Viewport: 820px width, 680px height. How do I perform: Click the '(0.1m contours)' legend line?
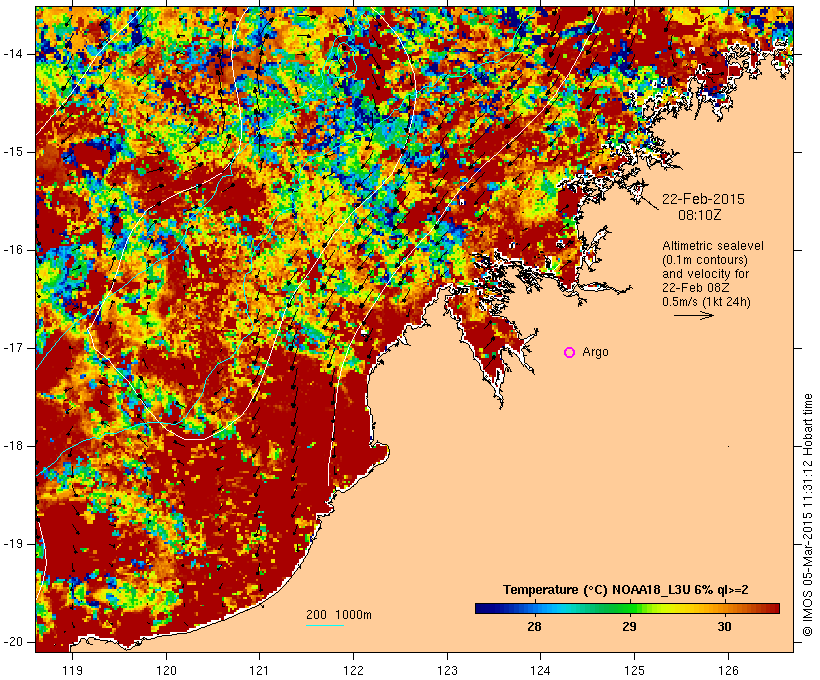pyautogui.click(x=705, y=260)
